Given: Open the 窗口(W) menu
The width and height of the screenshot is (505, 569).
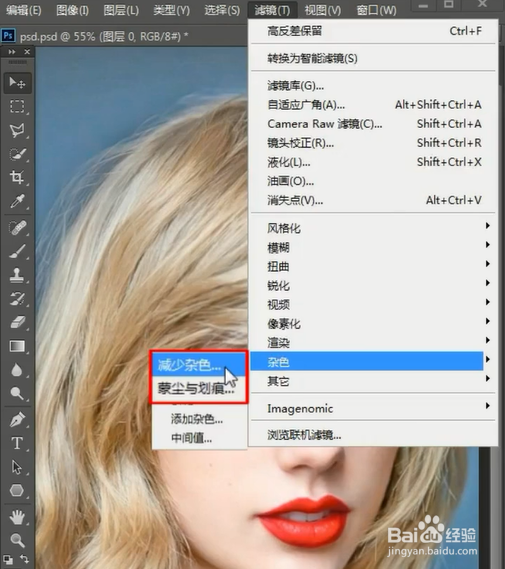Looking at the screenshot, I should click(x=376, y=10).
